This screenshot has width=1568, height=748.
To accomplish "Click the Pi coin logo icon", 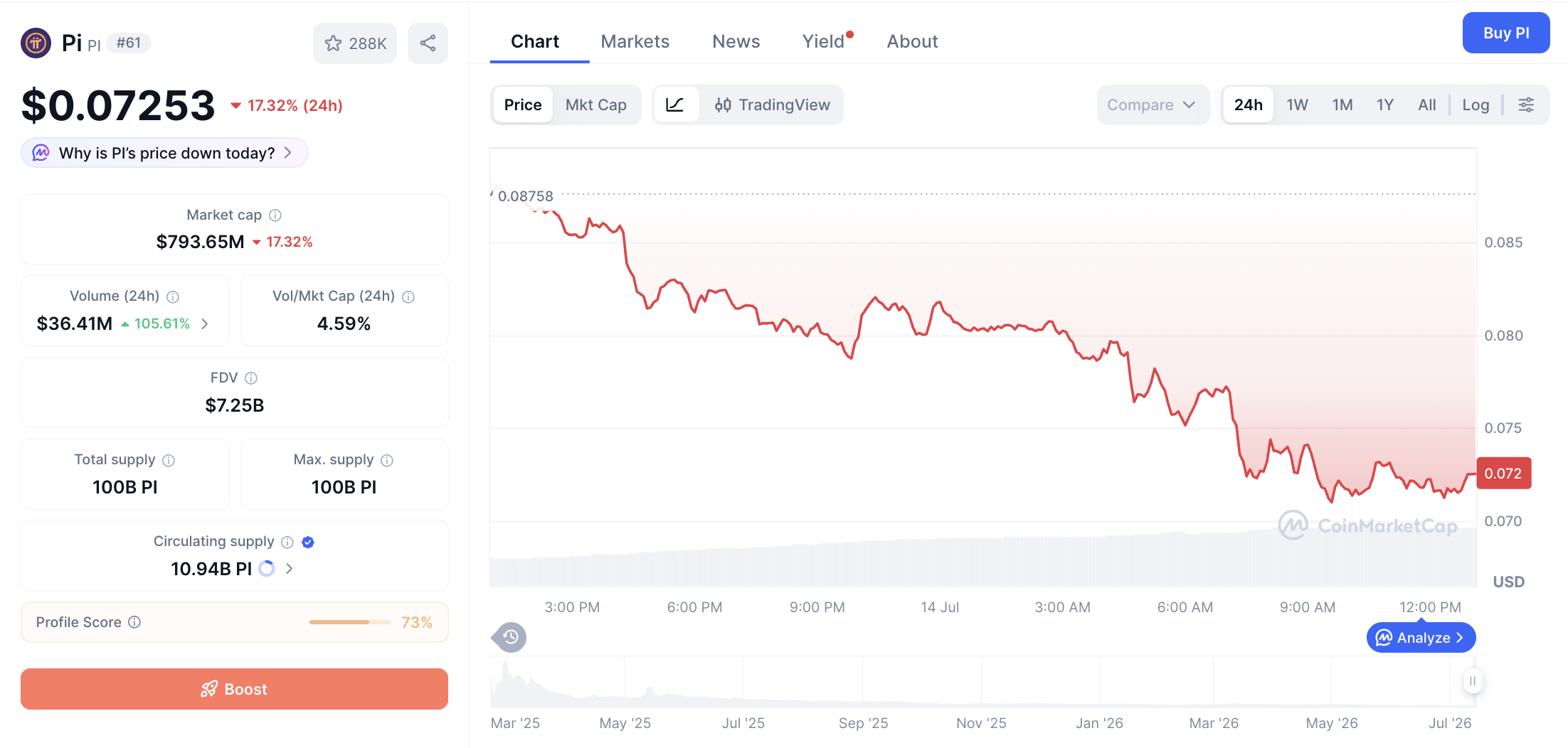I will (x=36, y=43).
